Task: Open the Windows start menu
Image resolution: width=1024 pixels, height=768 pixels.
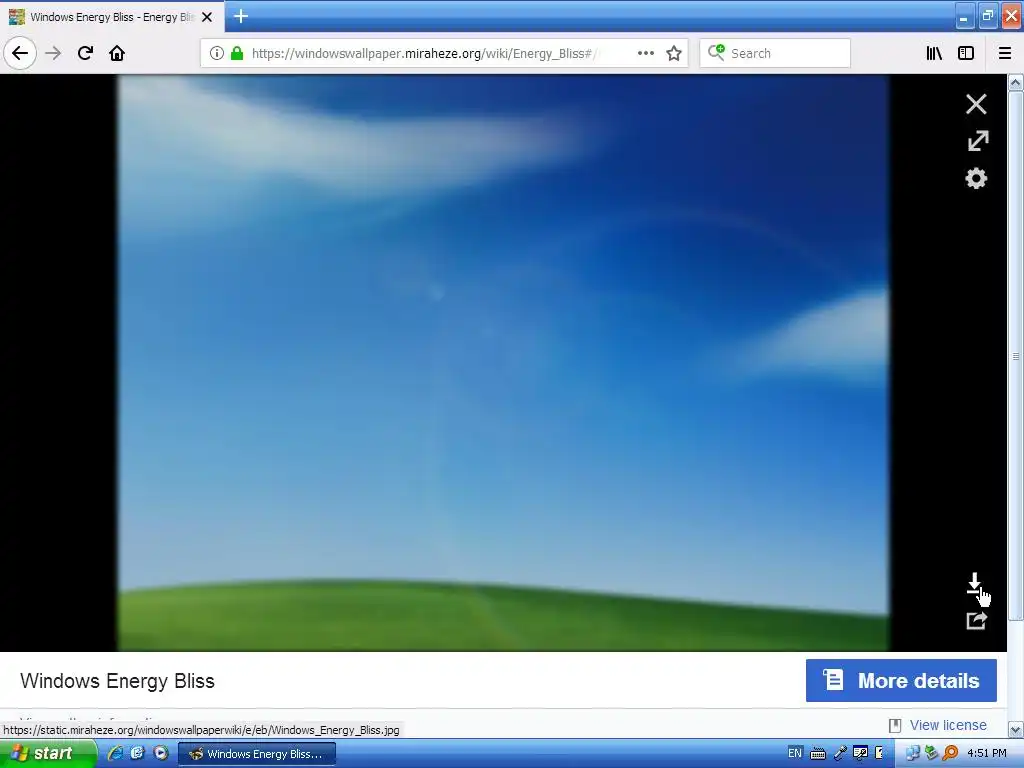Action: pyautogui.click(x=47, y=753)
